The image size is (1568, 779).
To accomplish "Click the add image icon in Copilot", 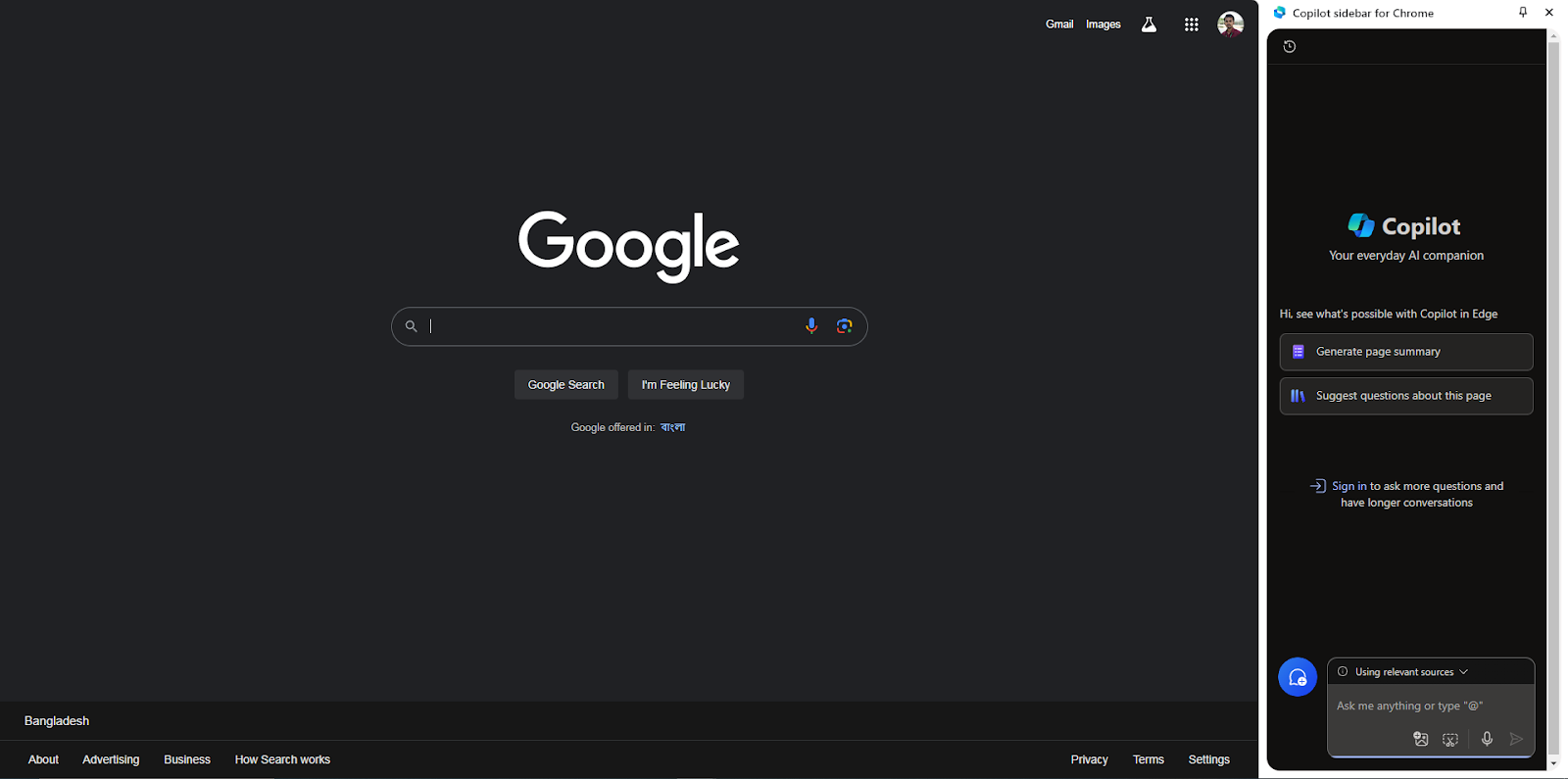I will [1421, 739].
